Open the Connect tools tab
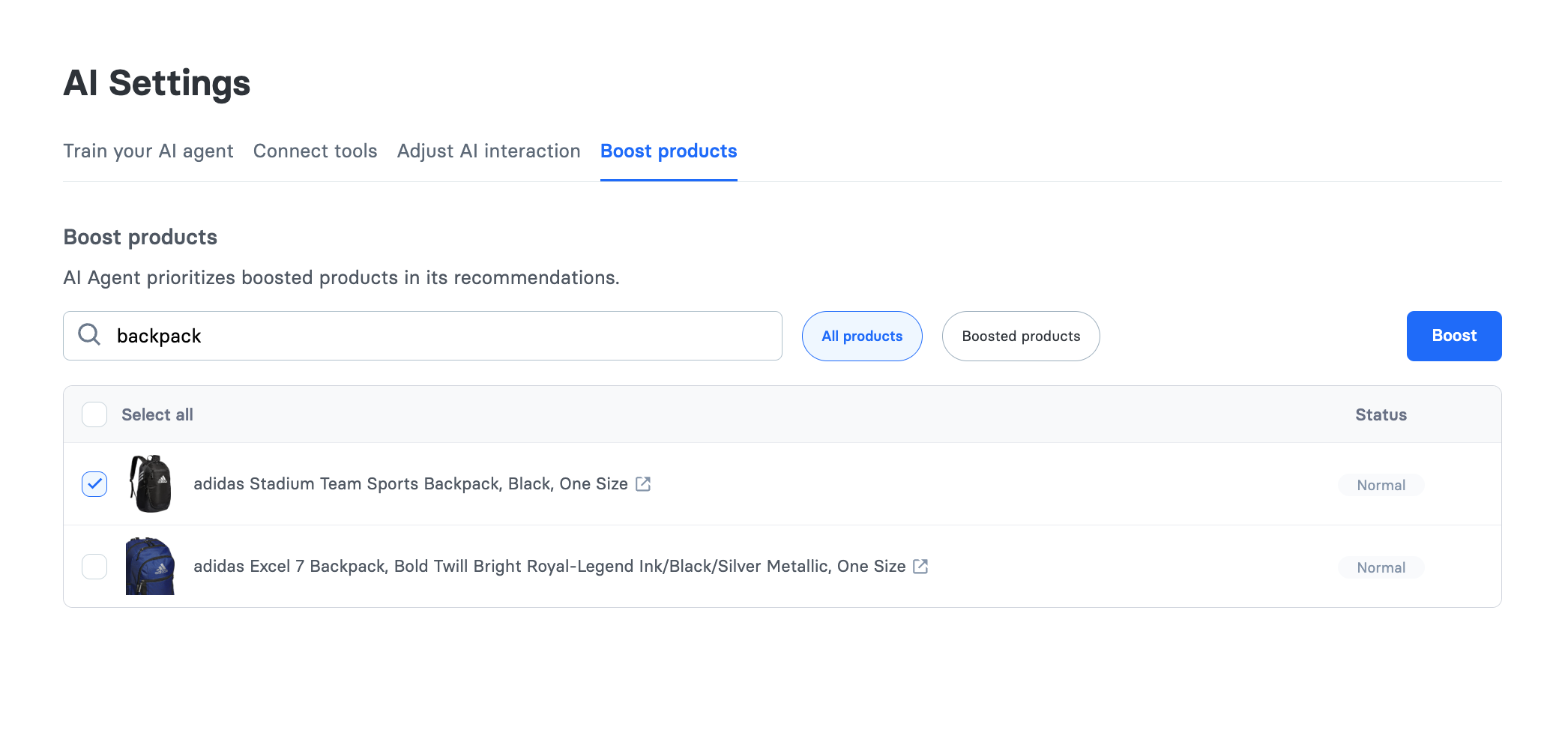1568x739 pixels. (x=314, y=151)
